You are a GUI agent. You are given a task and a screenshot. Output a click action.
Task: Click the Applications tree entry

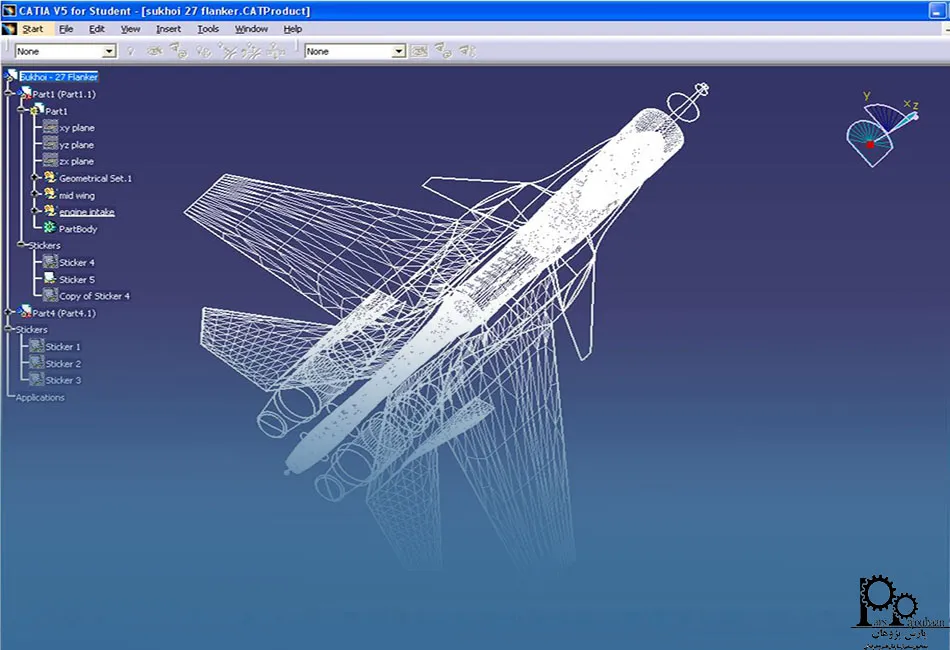pos(40,397)
